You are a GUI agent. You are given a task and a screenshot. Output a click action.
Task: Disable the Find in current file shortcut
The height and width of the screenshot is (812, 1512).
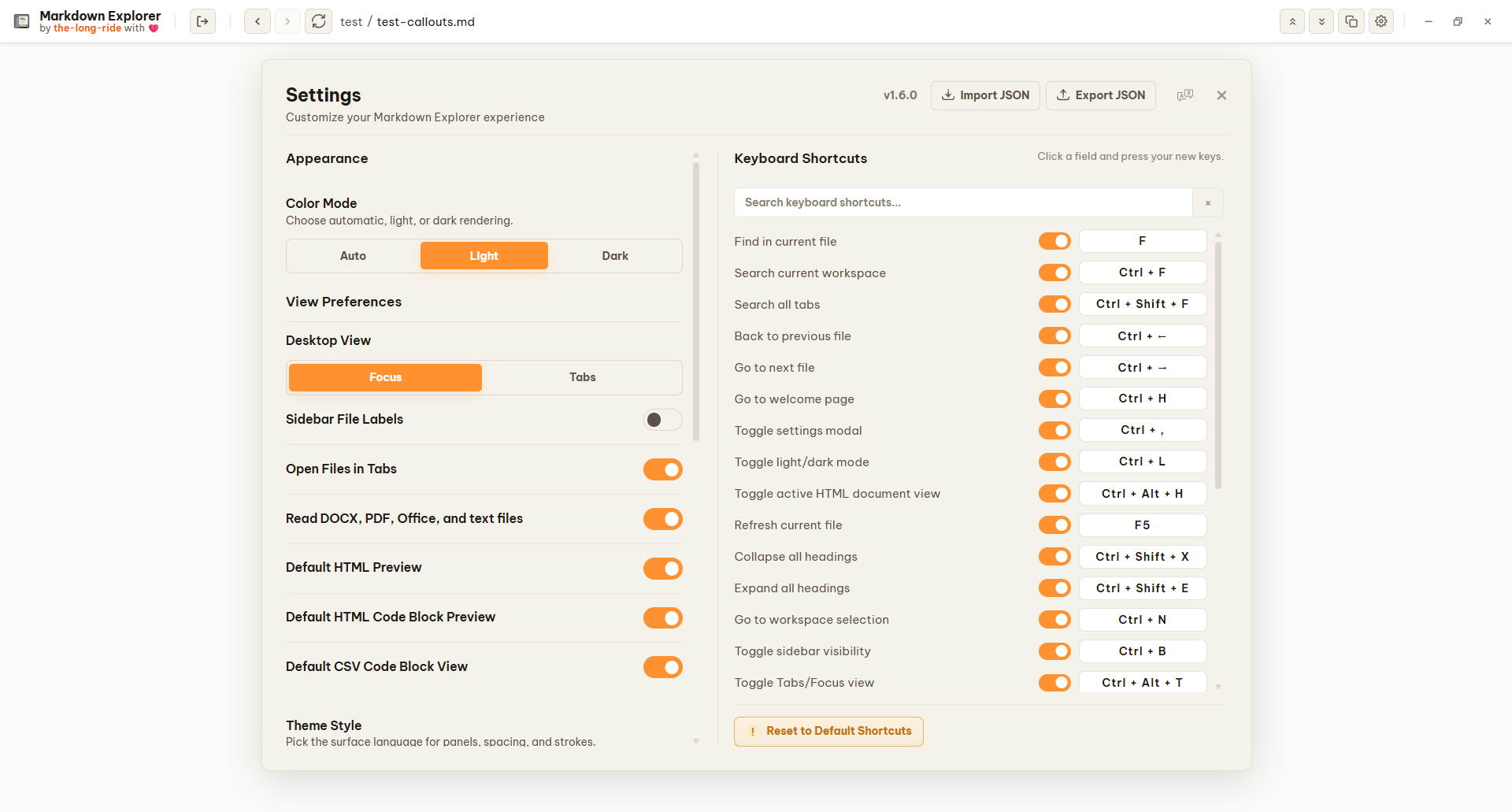coord(1054,241)
